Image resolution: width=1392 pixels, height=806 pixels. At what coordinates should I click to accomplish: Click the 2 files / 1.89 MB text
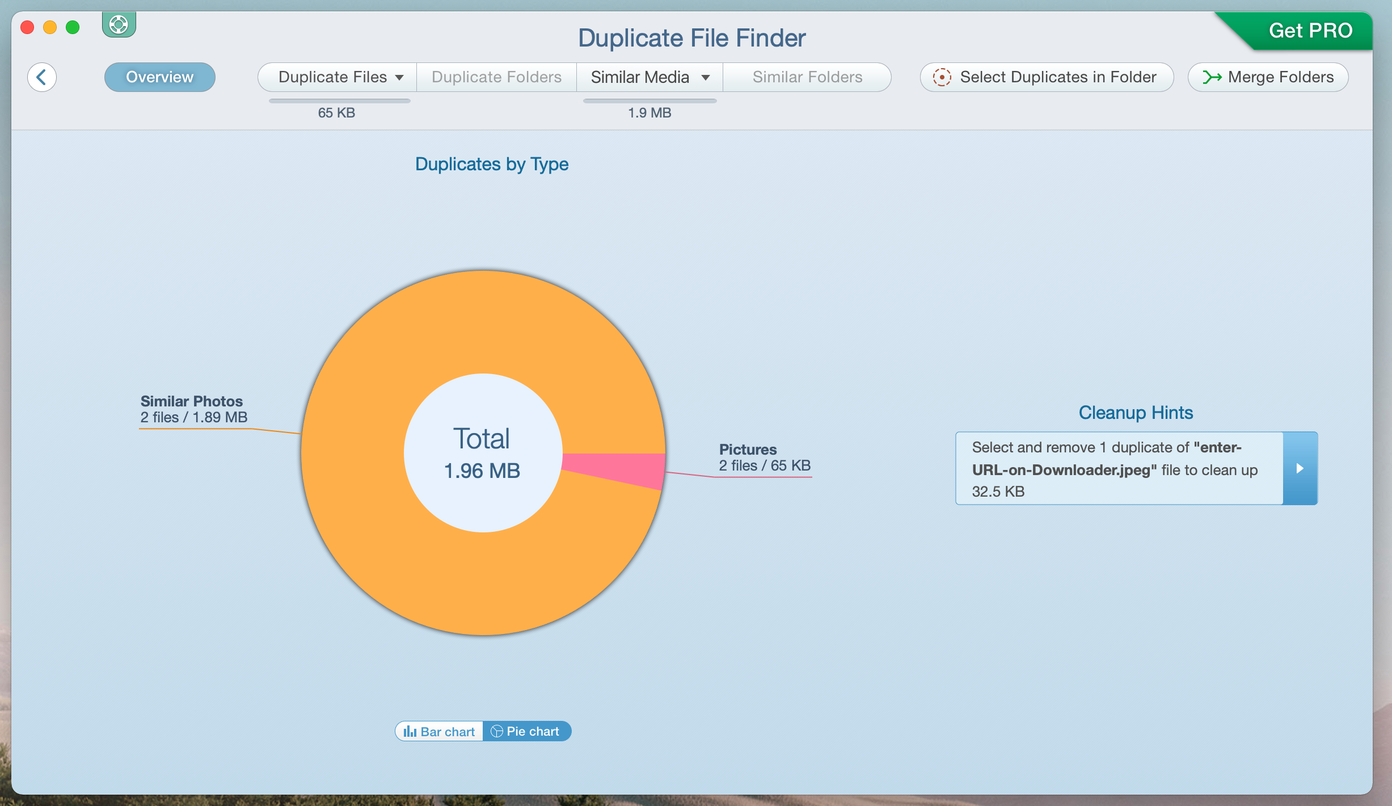[194, 417]
